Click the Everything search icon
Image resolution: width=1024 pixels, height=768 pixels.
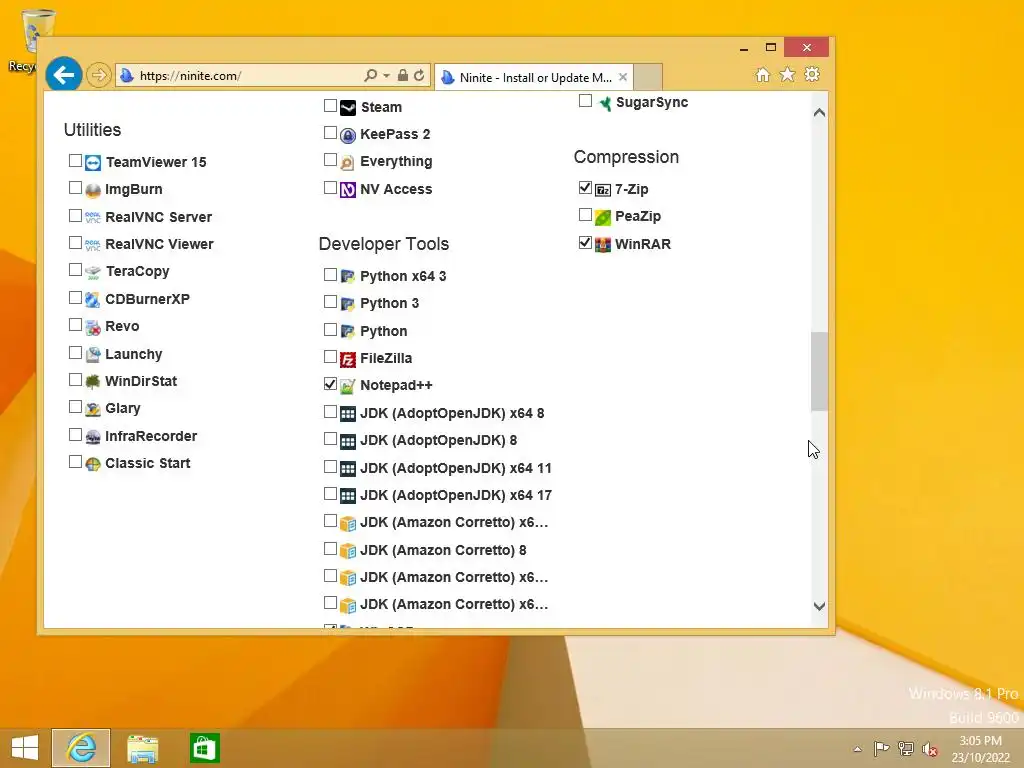(348, 162)
